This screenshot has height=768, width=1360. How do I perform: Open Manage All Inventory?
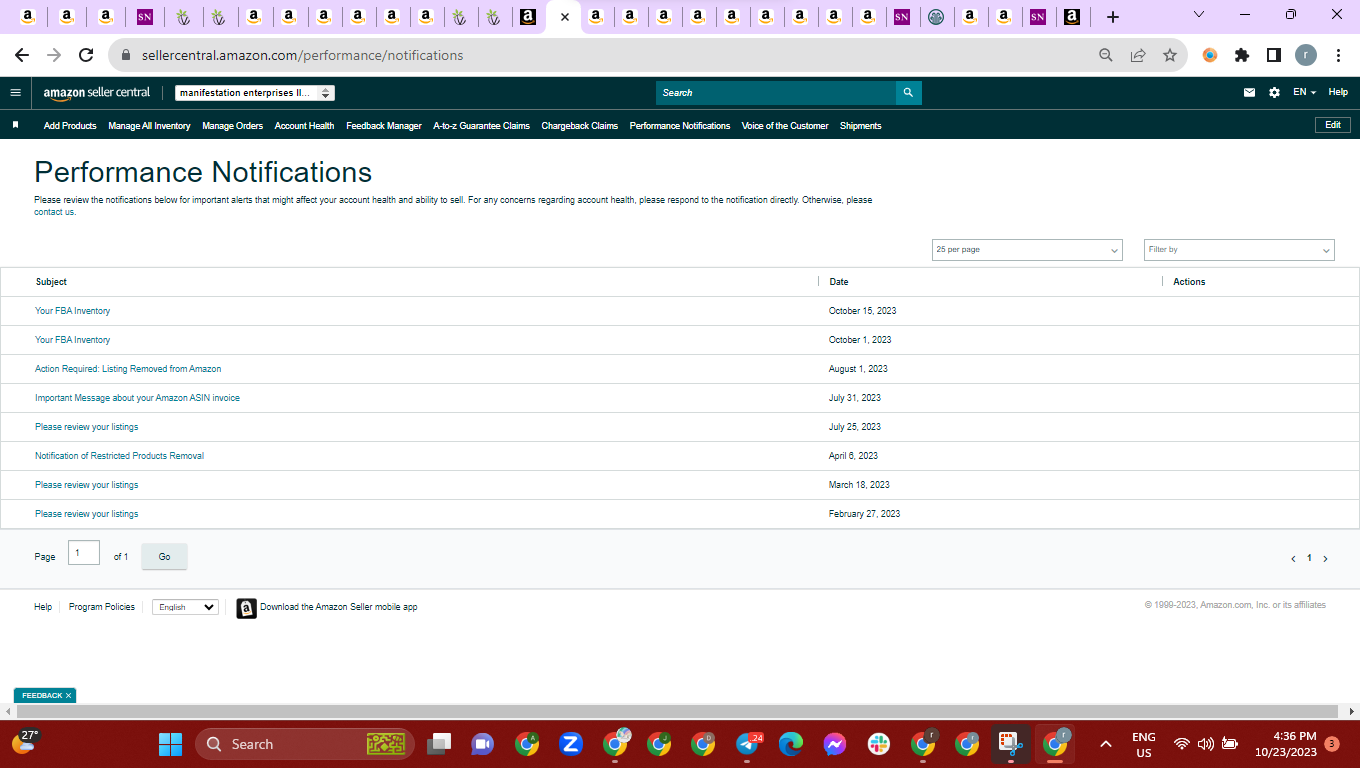(x=149, y=126)
